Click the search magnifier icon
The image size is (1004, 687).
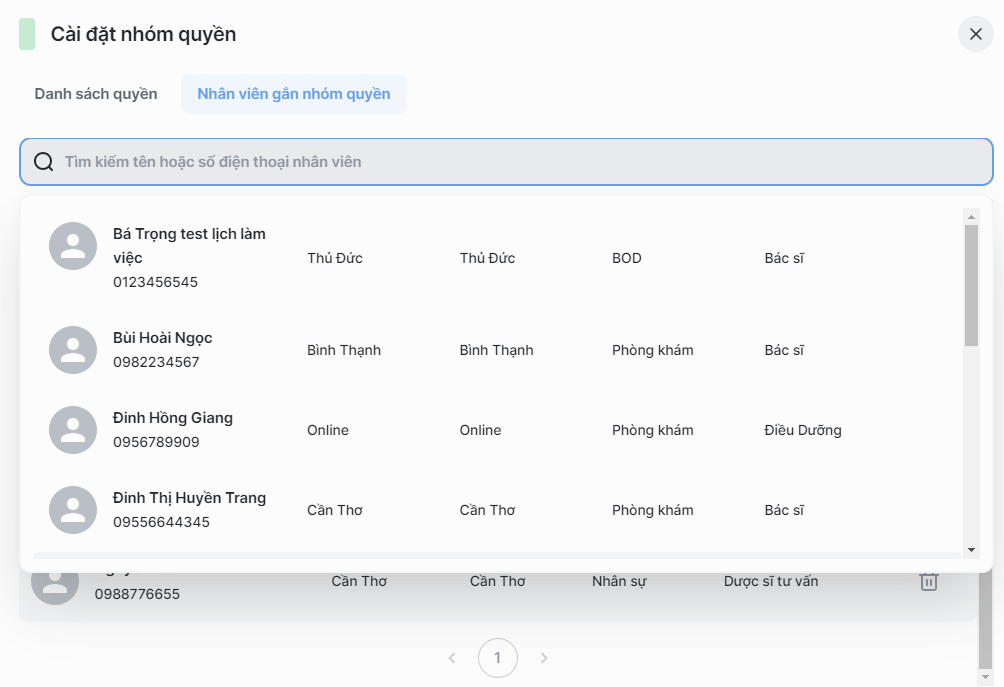44,162
